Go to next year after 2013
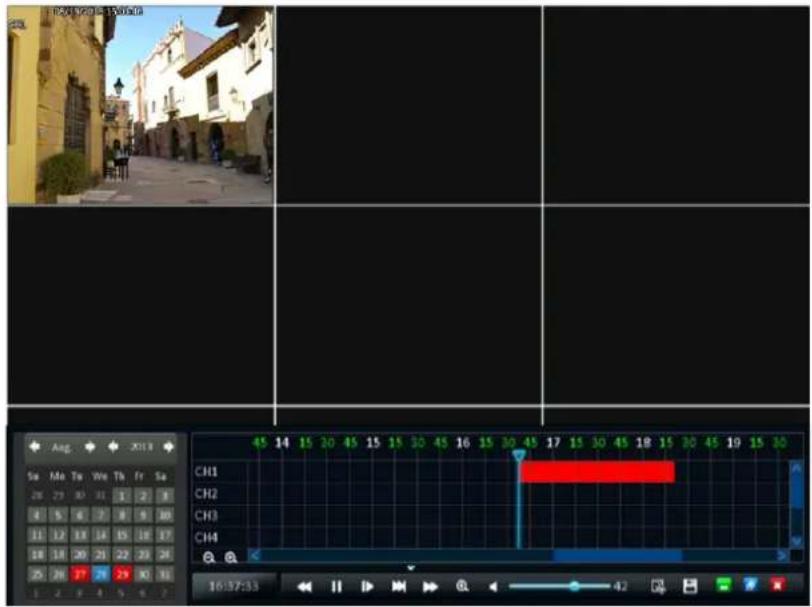This screenshot has width=812, height=607. click(168, 446)
